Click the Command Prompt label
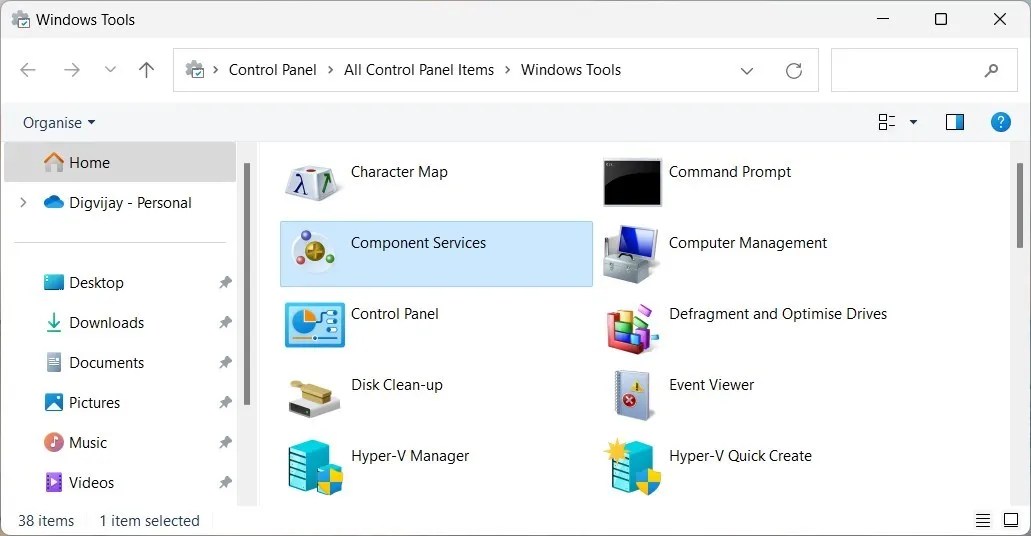Viewport: 1031px width, 536px height. pos(730,172)
